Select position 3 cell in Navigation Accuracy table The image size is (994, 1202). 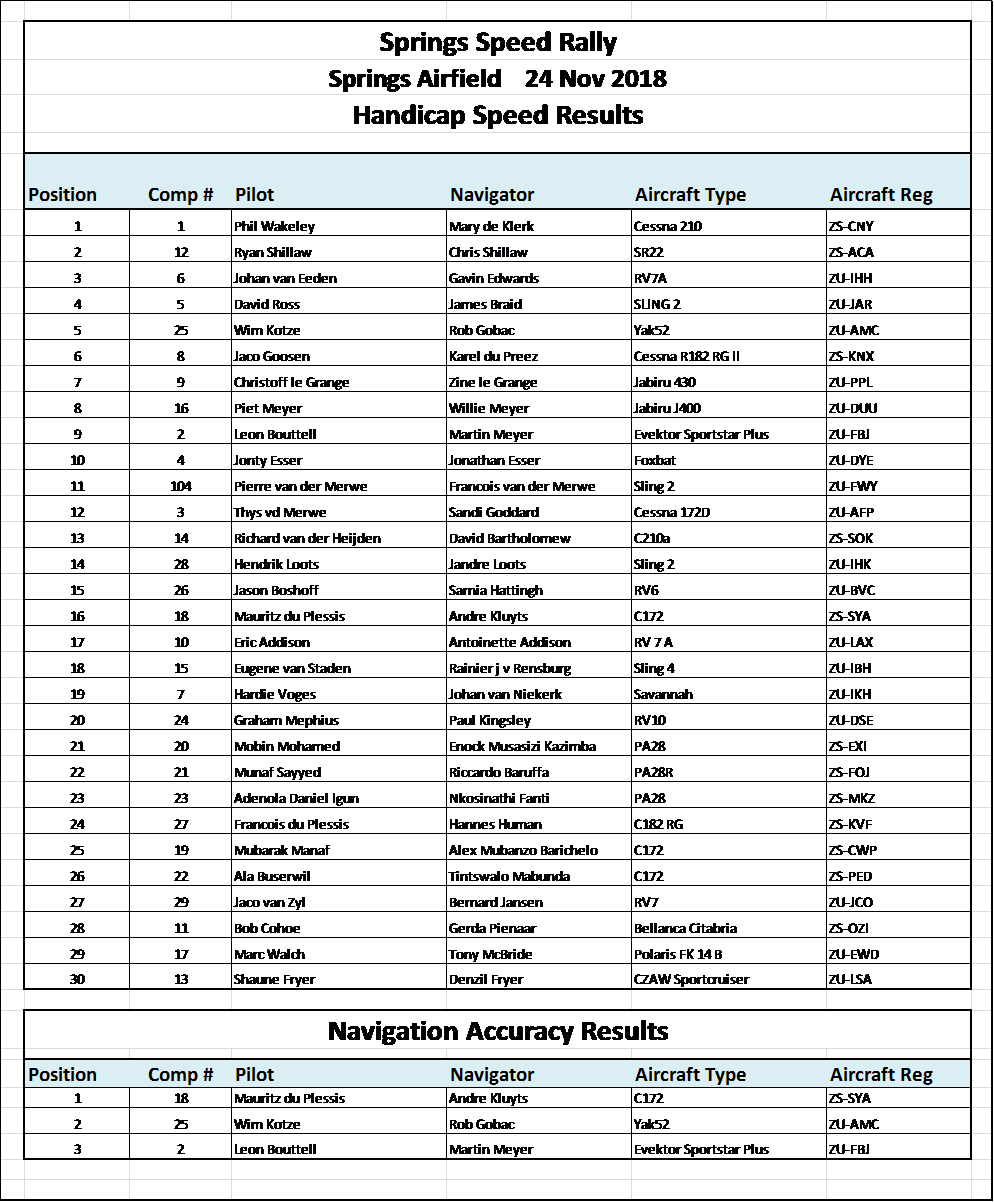pyautogui.click(x=78, y=1150)
